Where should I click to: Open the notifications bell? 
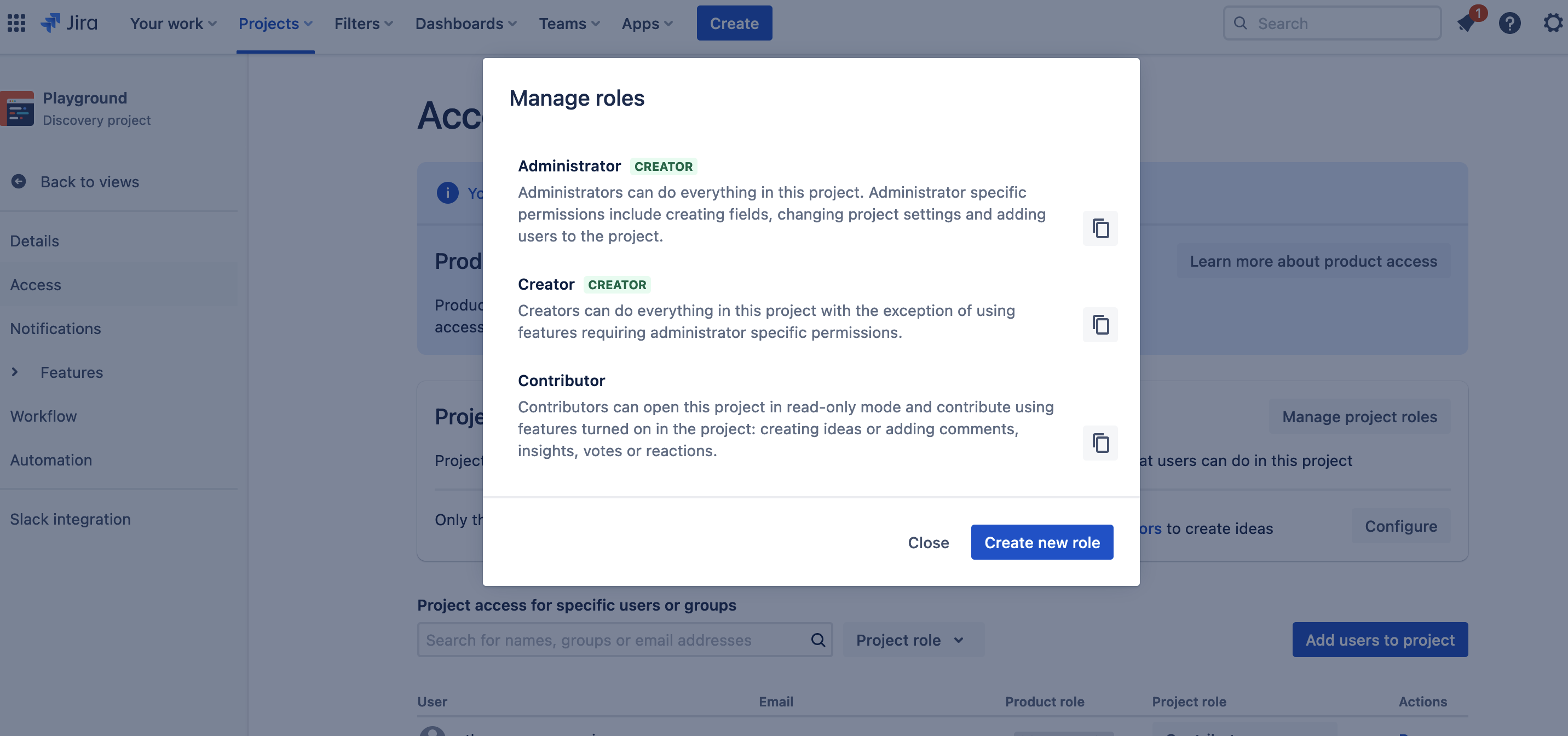pyautogui.click(x=1467, y=22)
